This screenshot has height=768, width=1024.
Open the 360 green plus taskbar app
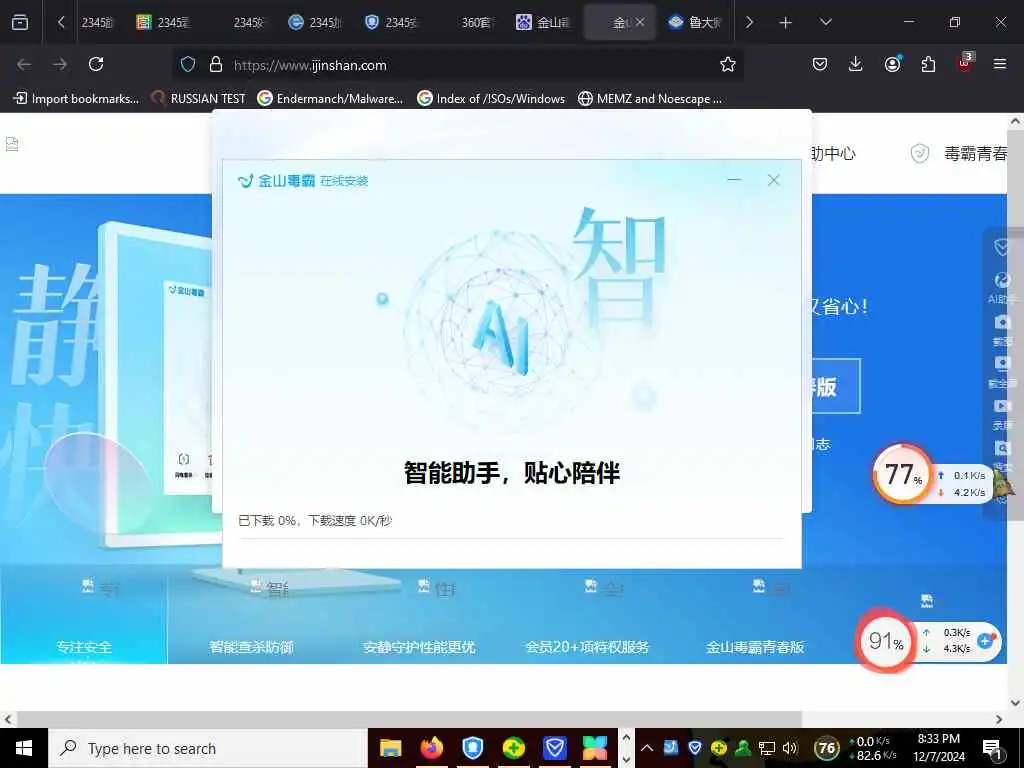(x=514, y=748)
